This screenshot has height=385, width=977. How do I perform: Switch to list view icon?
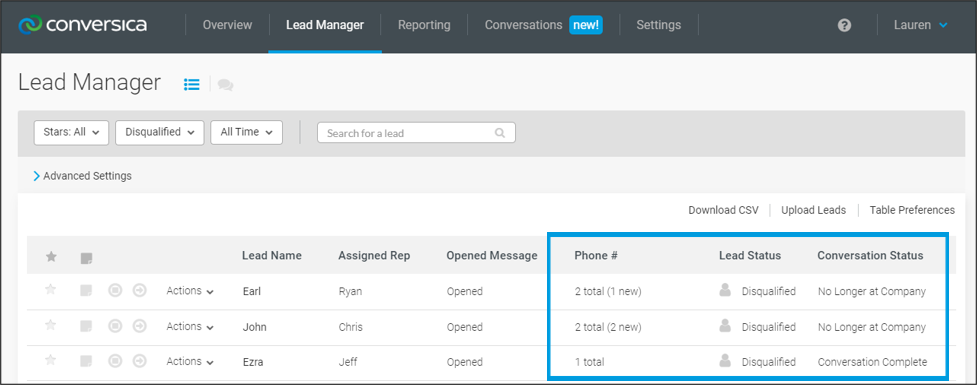pyautogui.click(x=192, y=85)
